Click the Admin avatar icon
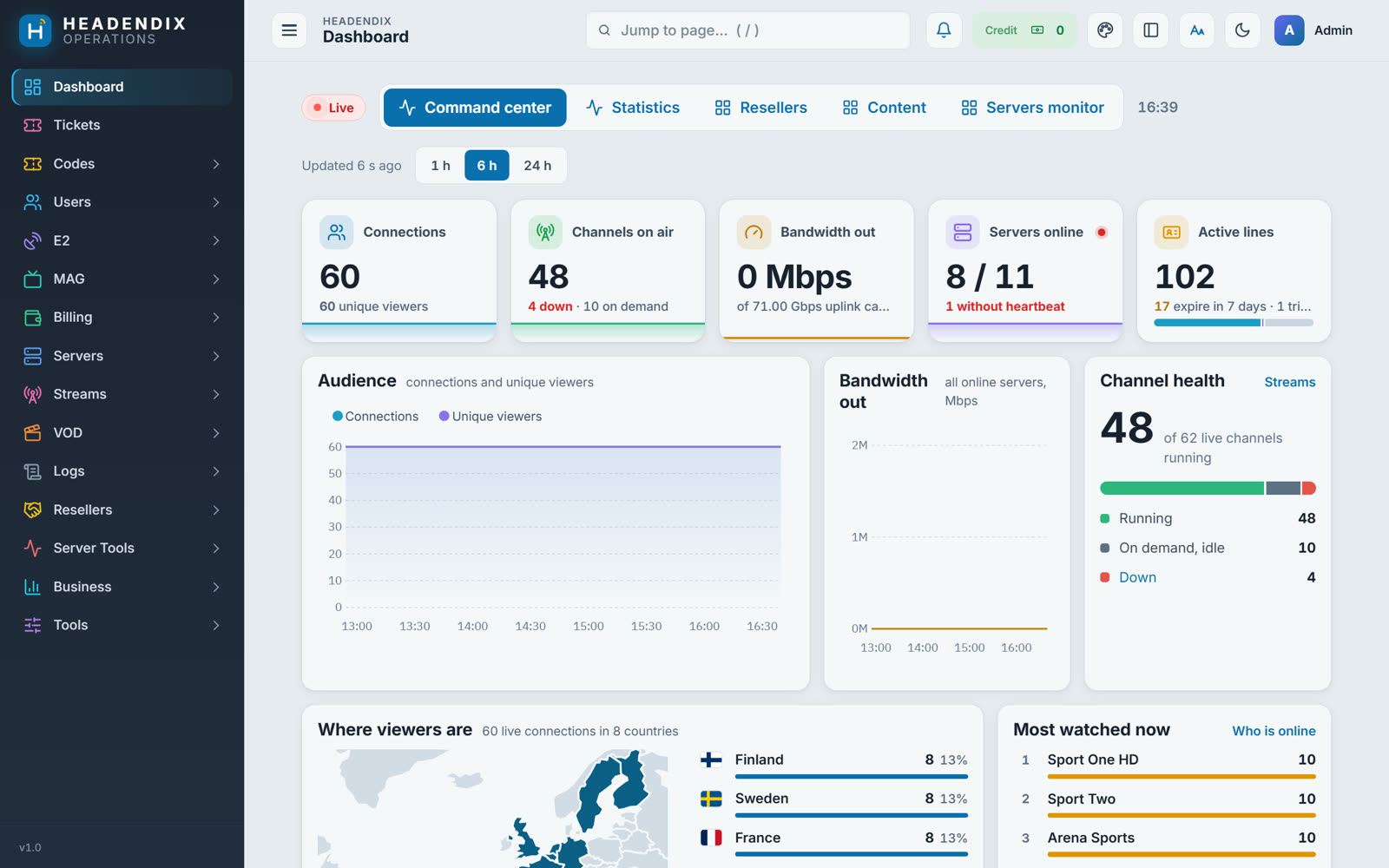The width and height of the screenshot is (1389, 868). [x=1289, y=30]
